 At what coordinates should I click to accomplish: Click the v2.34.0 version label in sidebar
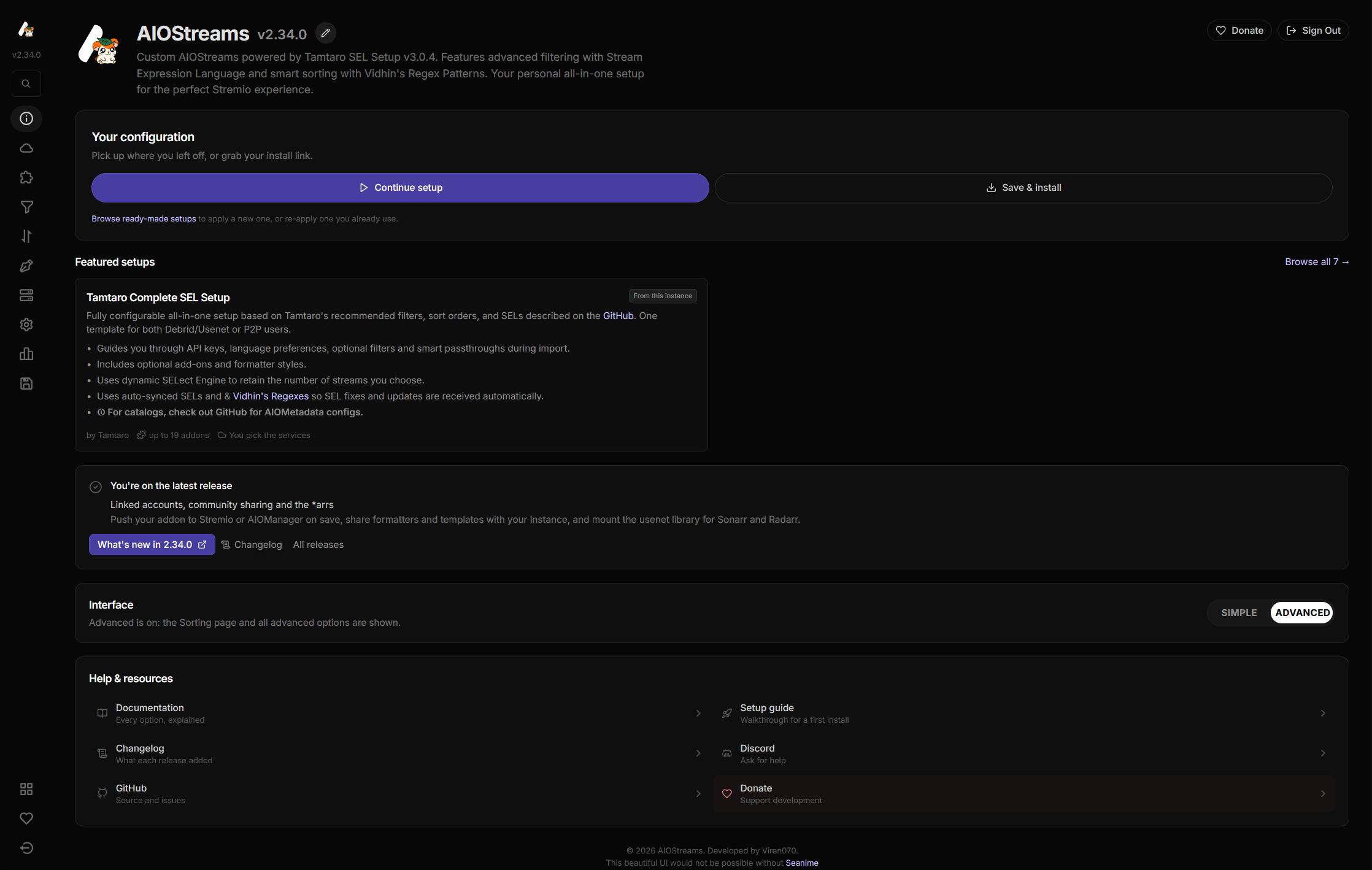(x=26, y=55)
